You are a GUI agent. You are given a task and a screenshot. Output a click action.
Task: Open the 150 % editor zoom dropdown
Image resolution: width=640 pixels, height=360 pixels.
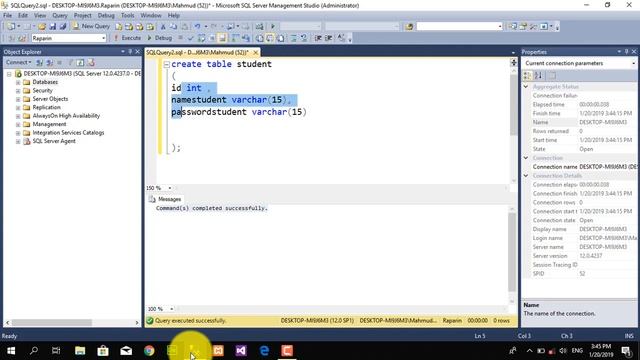170,188
